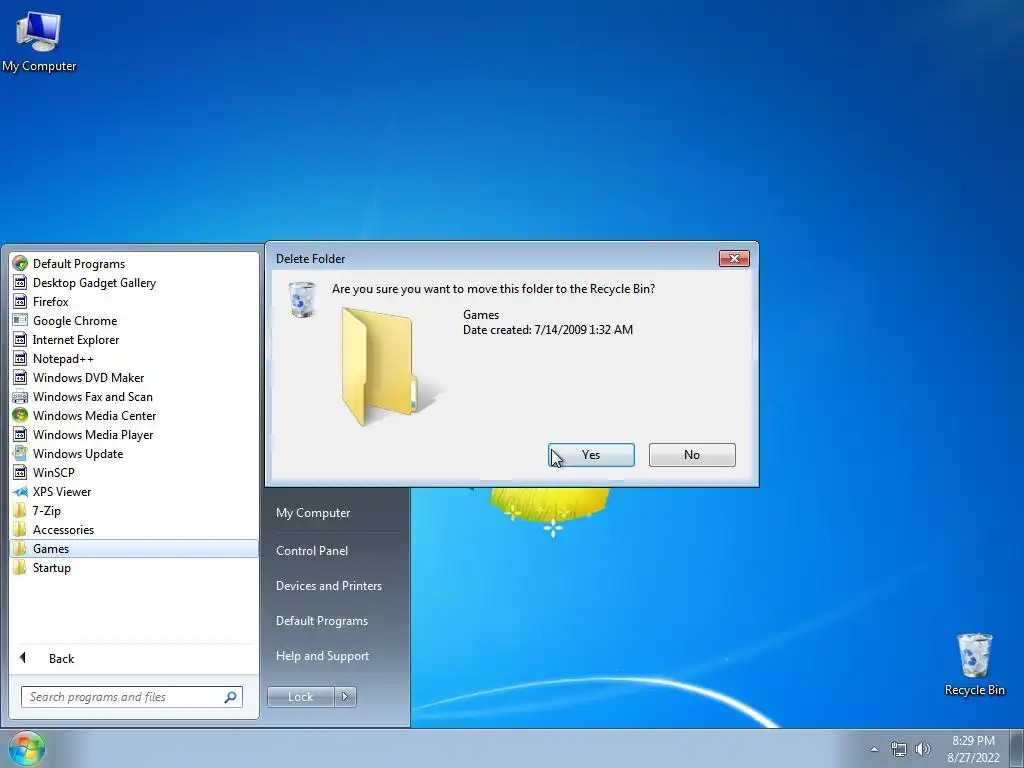Click the Windows Start orb
Viewport: 1024px width, 768px height.
click(x=27, y=749)
